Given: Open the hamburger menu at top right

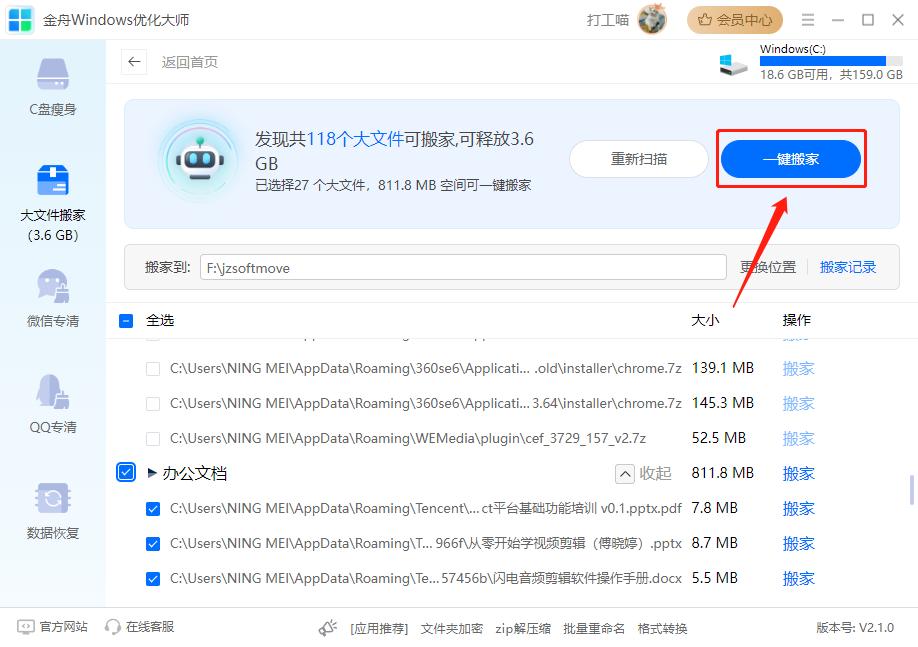Looking at the screenshot, I should (x=806, y=20).
